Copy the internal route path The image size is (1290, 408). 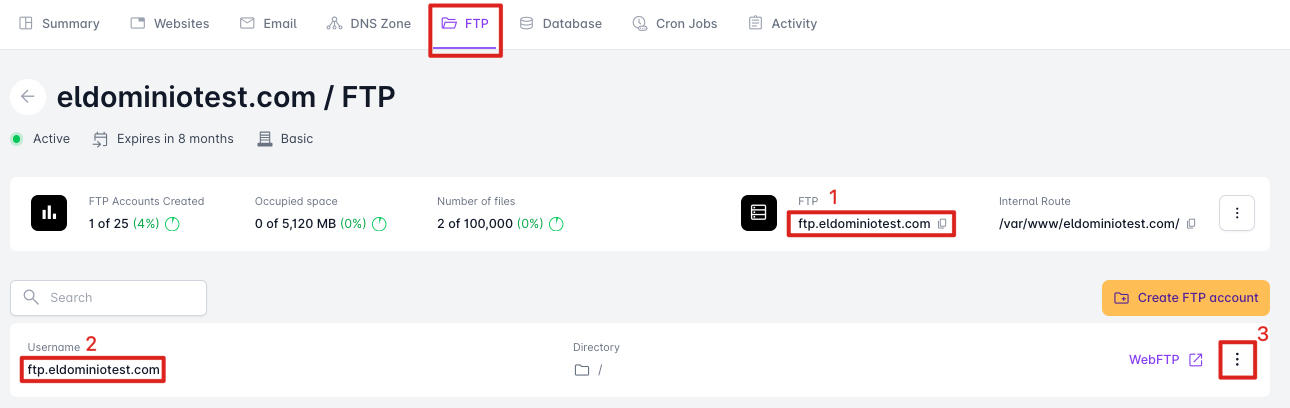click(1191, 224)
